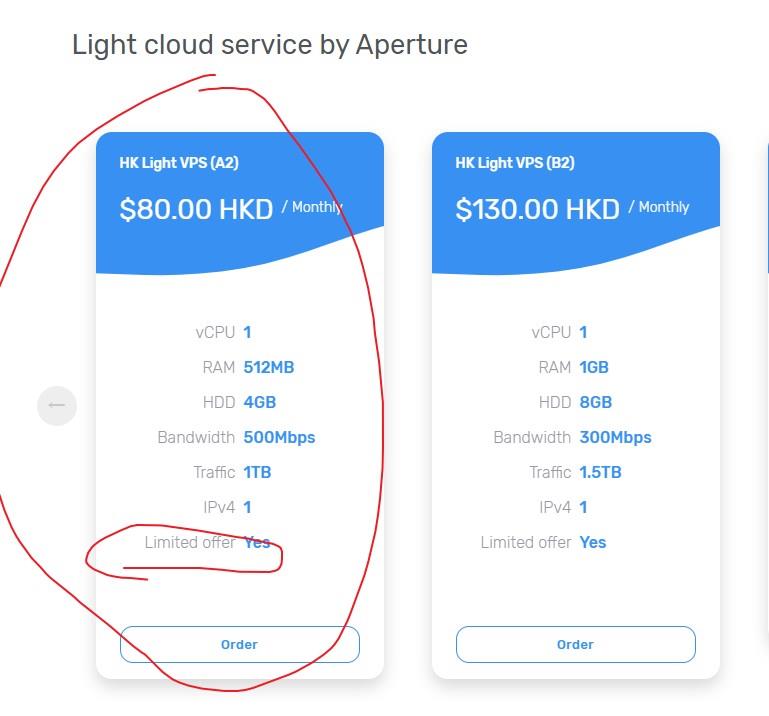The height and width of the screenshot is (716, 769).
Task: Click the 4GB HDD value
Action: 260,402
